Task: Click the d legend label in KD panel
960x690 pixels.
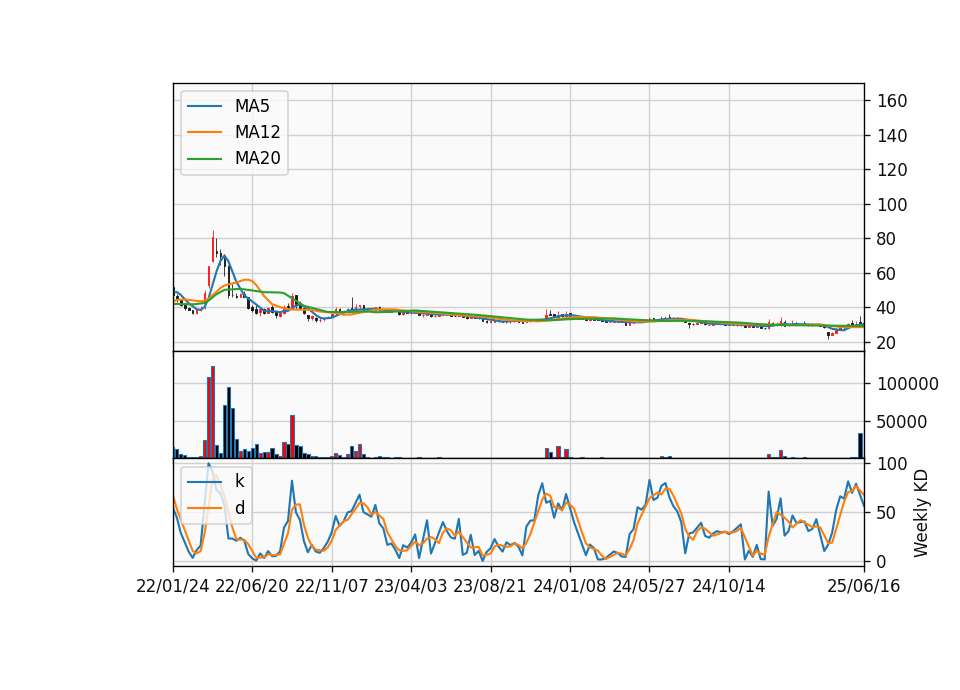Action: point(239,508)
